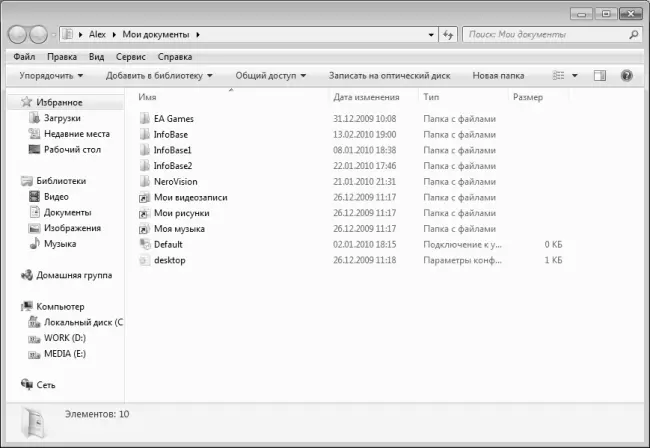Sort by the Дата изменения column header

pos(366,97)
